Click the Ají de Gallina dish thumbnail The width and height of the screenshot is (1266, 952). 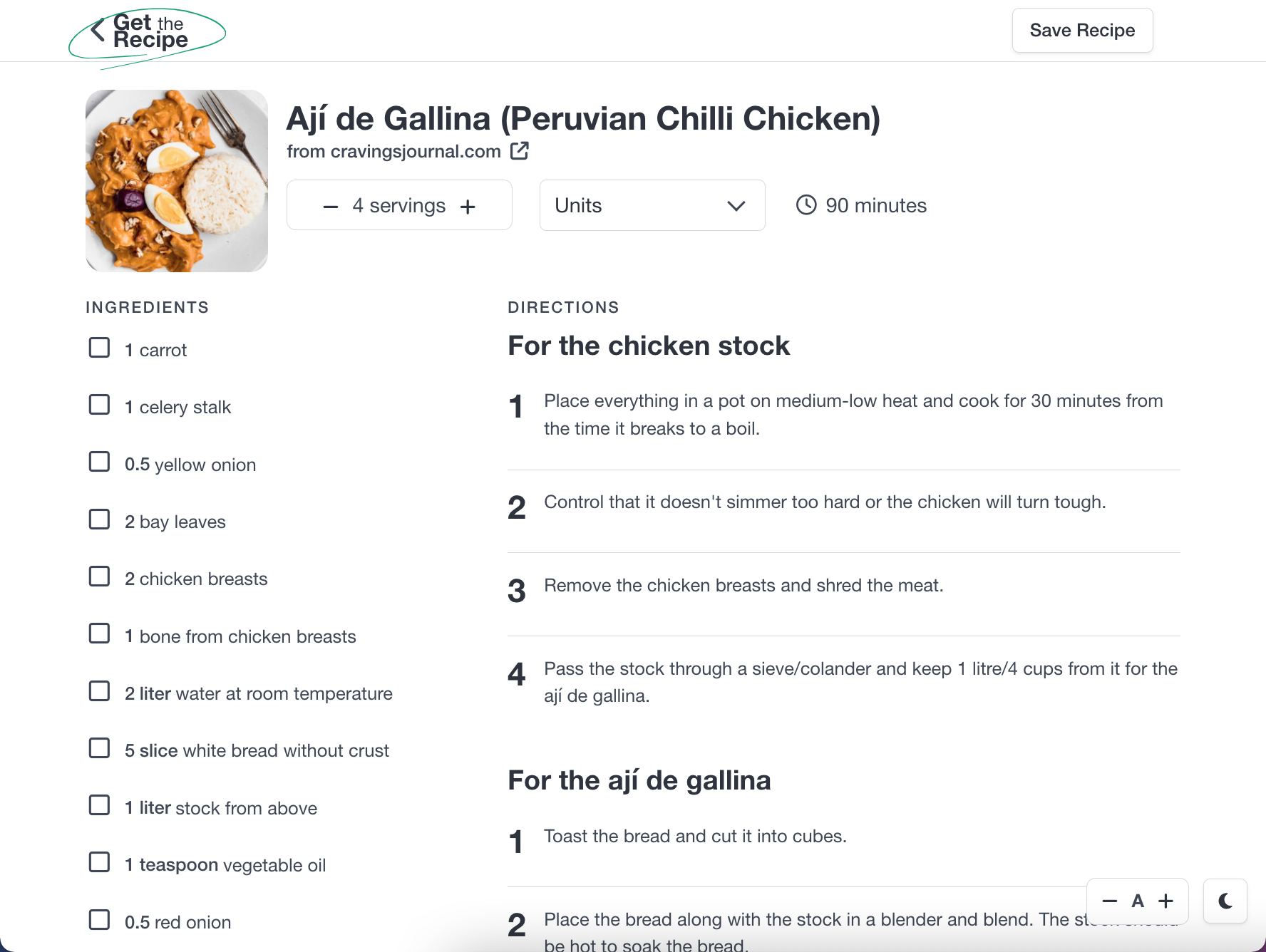point(177,181)
